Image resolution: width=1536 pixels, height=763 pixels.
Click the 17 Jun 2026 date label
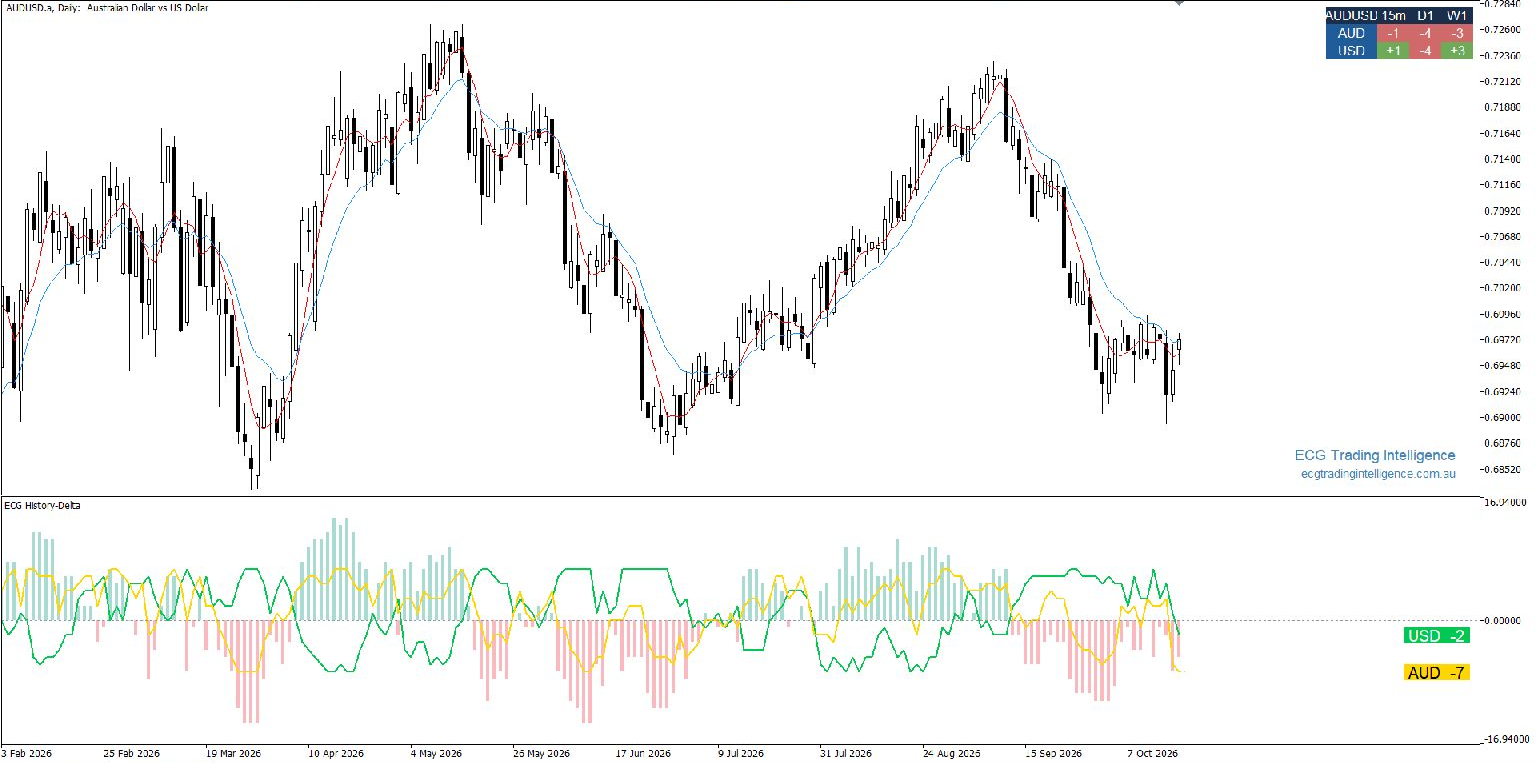point(642,753)
